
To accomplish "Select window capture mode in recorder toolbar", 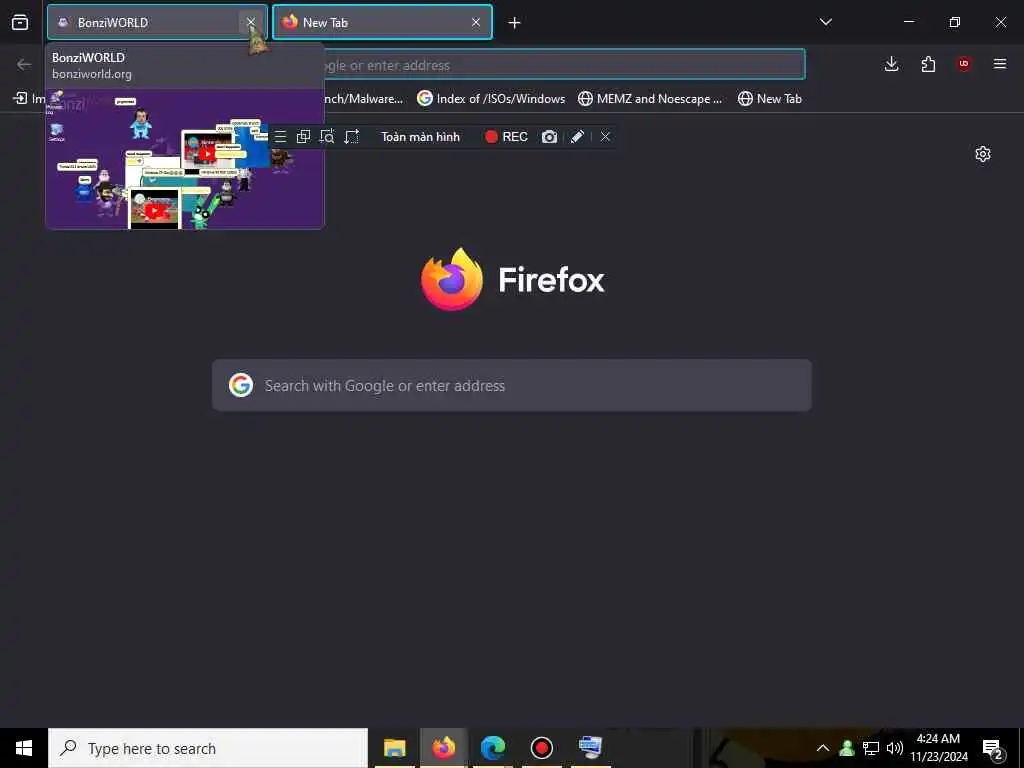I will 303,136.
